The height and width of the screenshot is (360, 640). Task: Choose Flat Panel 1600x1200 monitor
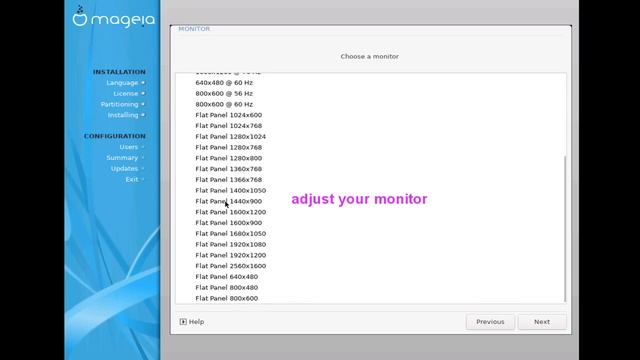[x=231, y=212]
